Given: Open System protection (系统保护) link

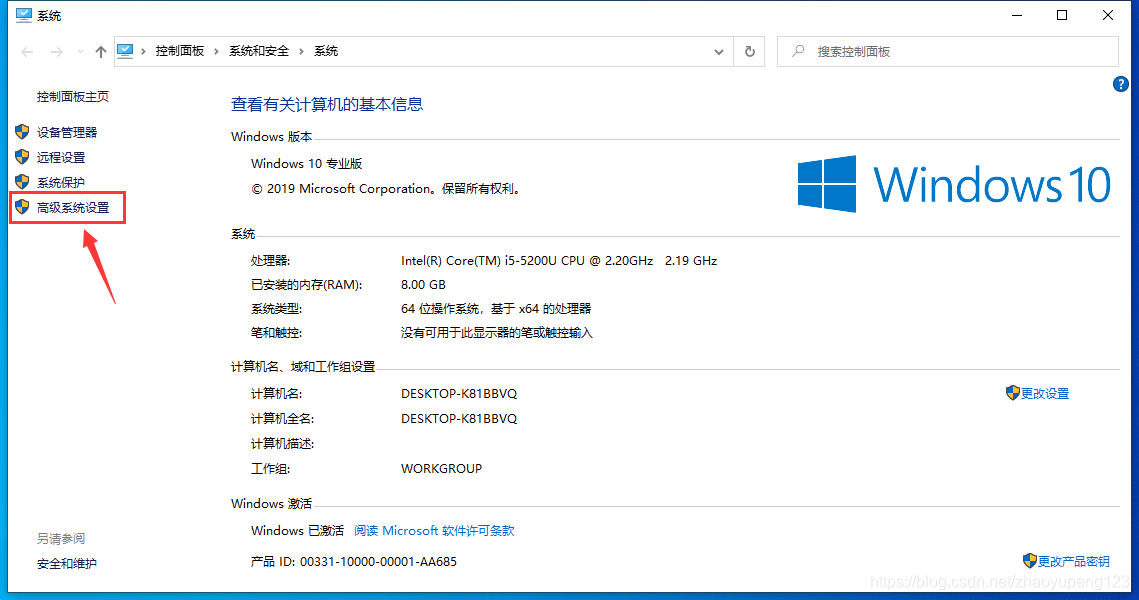Looking at the screenshot, I should [x=61, y=182].
